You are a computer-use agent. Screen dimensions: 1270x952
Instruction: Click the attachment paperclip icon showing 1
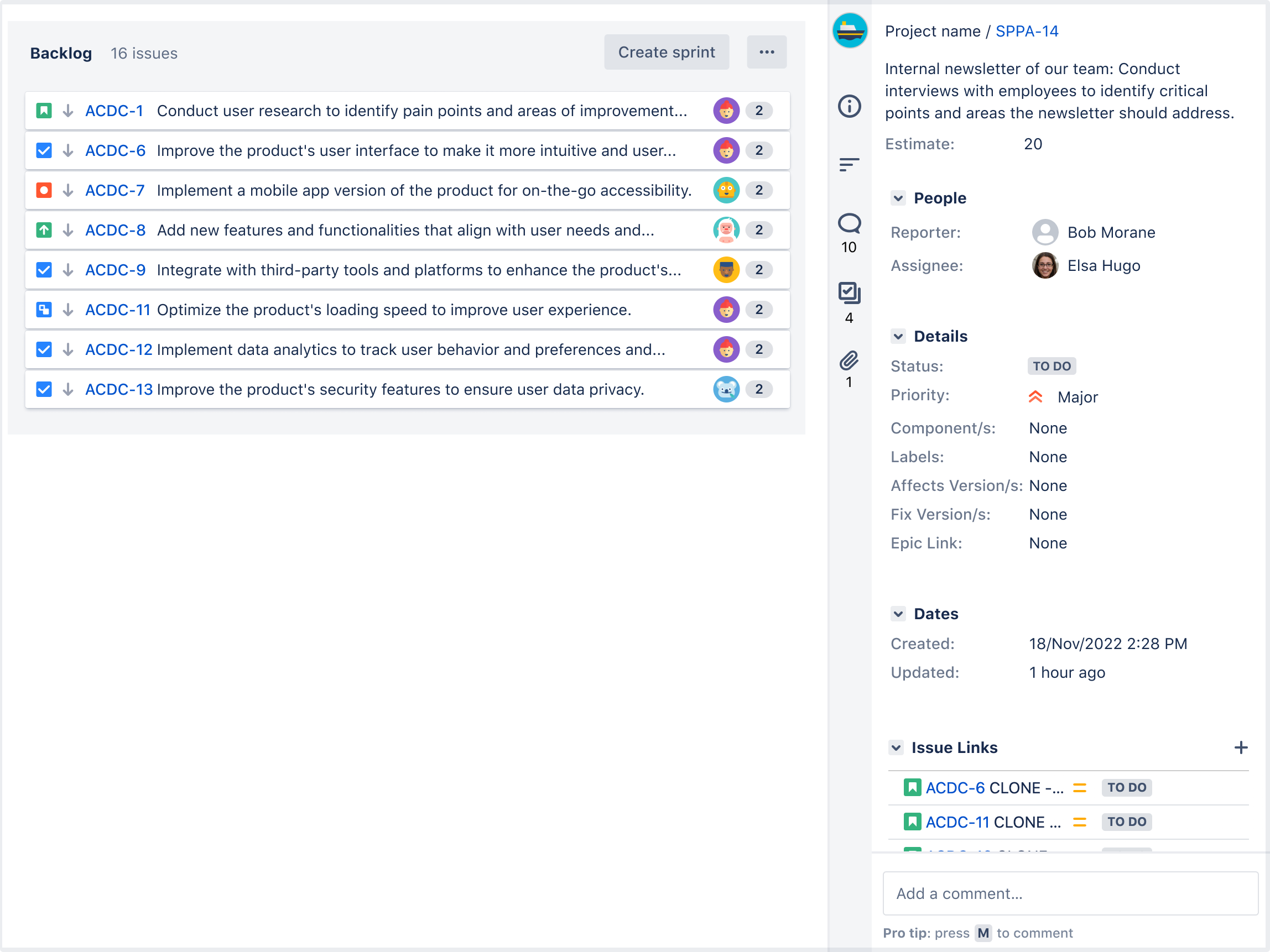pyautogui.click(x=849, y=362)
